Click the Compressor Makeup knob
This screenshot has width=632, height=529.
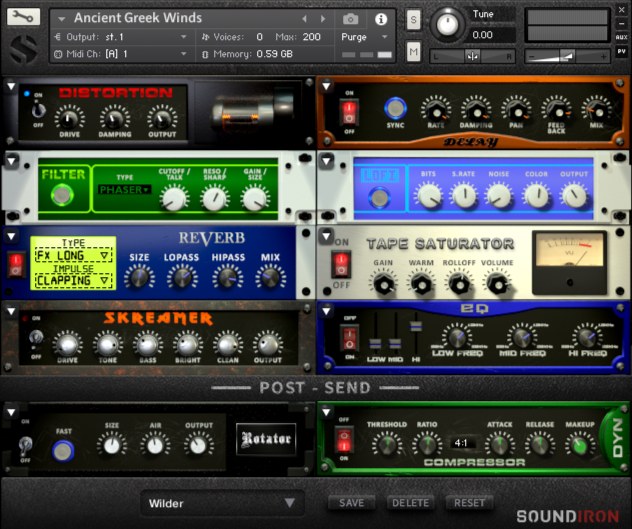(580, 444)
